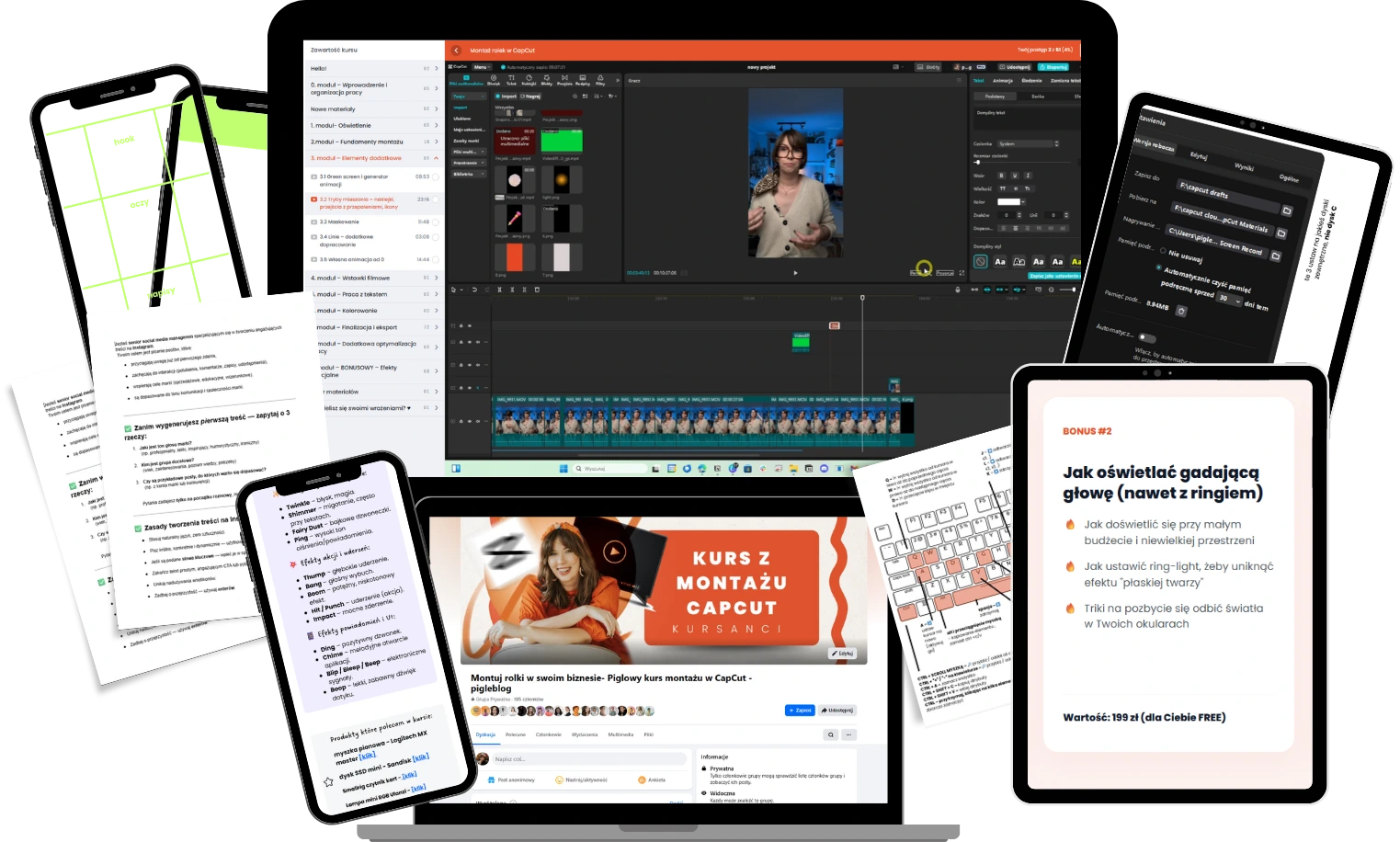Apply italic style in Wzór row
1400x842 pixels.
point(1028,176)
